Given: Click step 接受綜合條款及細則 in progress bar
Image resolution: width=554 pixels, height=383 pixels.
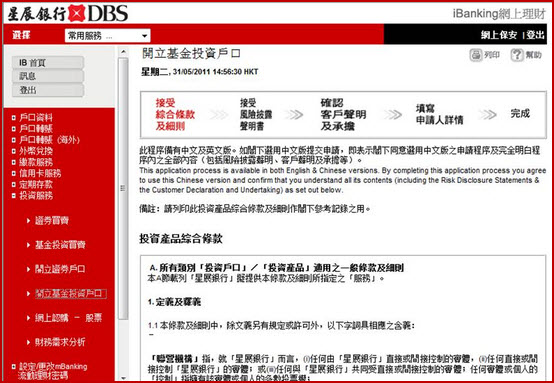Looking at the screenshot, I should 175,114.
